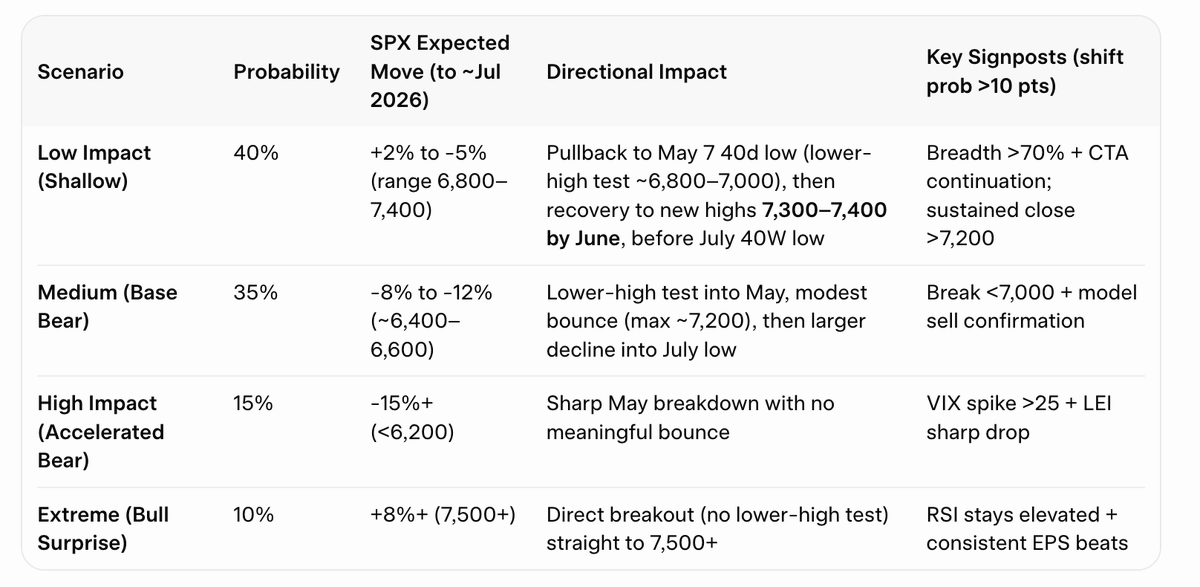Select the Medium (Base Bear) scenario cell
Screen dimensions: 1200x587
click(107, 307)
